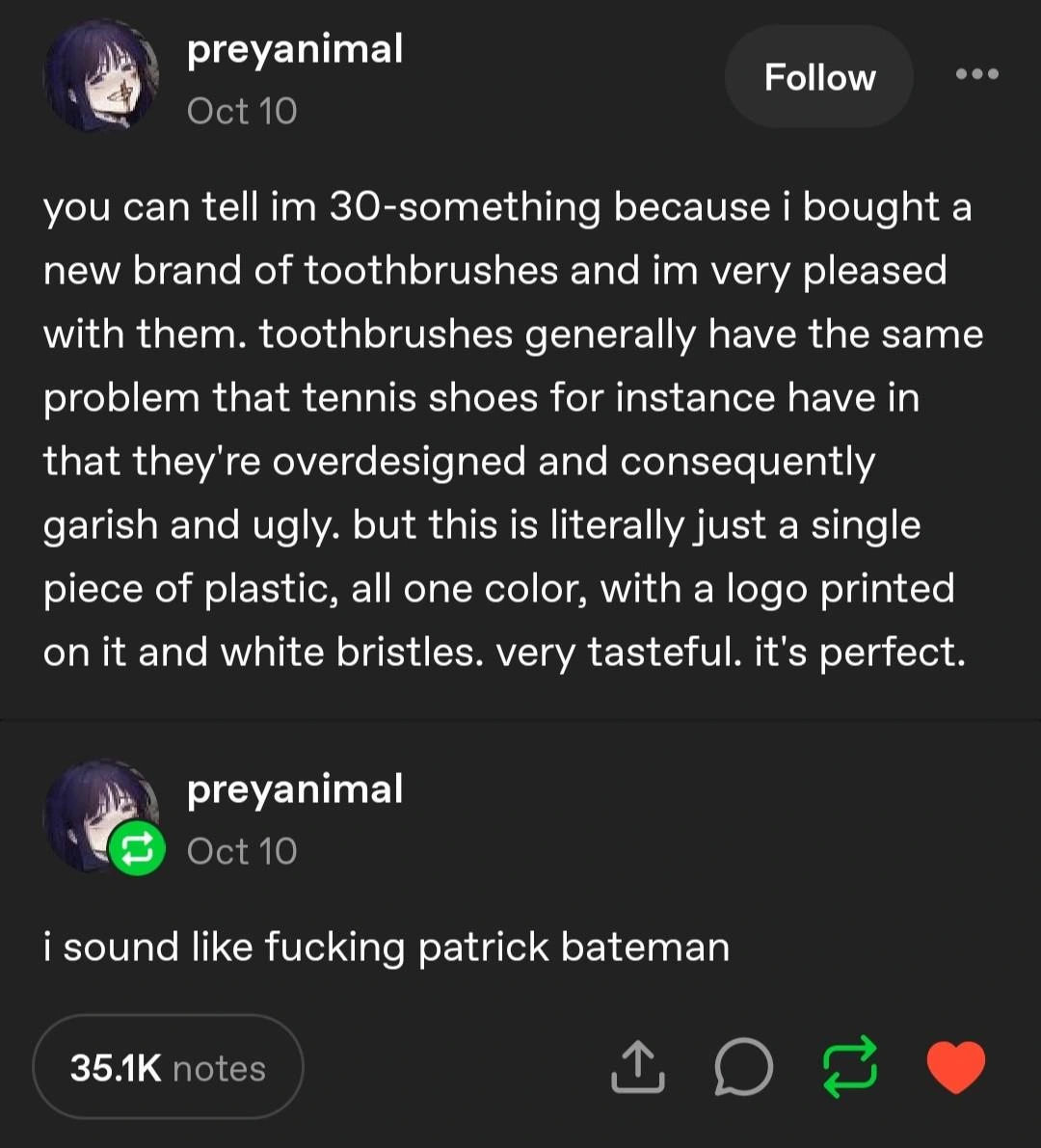This screenshot has height=1148, width=1041.
Task: Click the words 'patrick bateman'
Action: point(574,947)
